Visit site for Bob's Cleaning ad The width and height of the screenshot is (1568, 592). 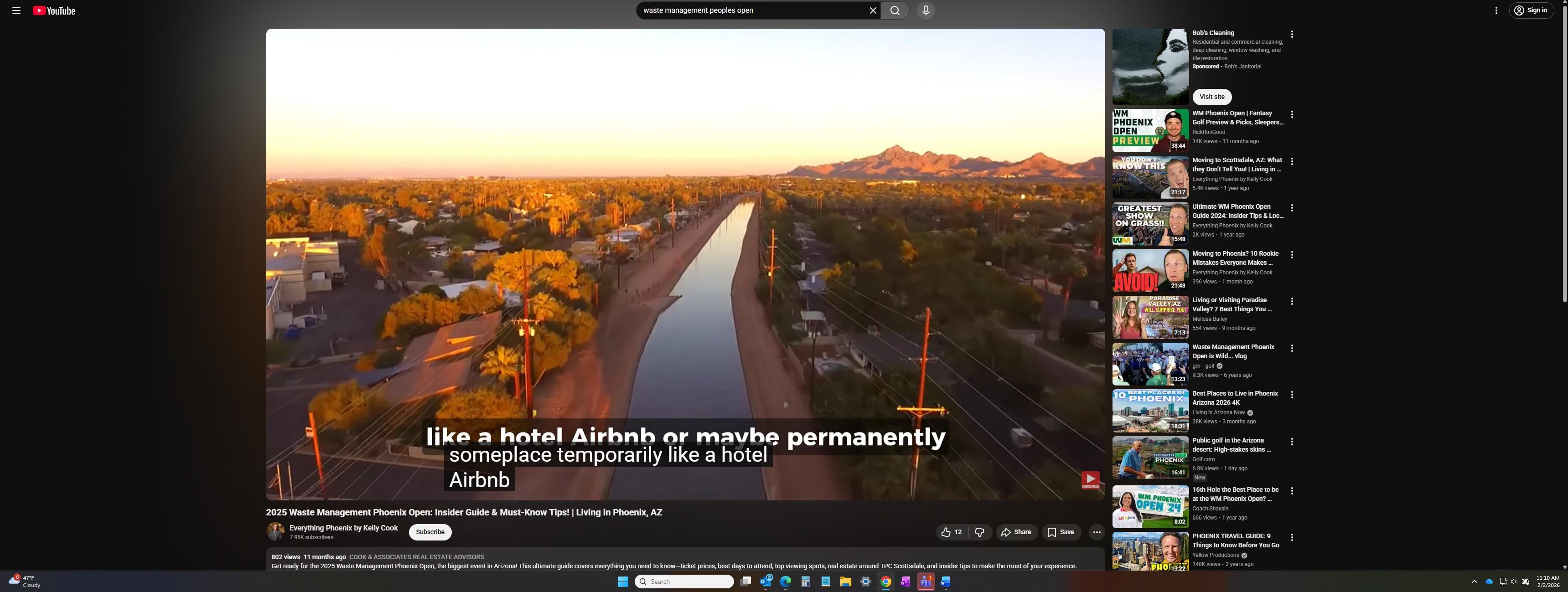click(1211, 97)
